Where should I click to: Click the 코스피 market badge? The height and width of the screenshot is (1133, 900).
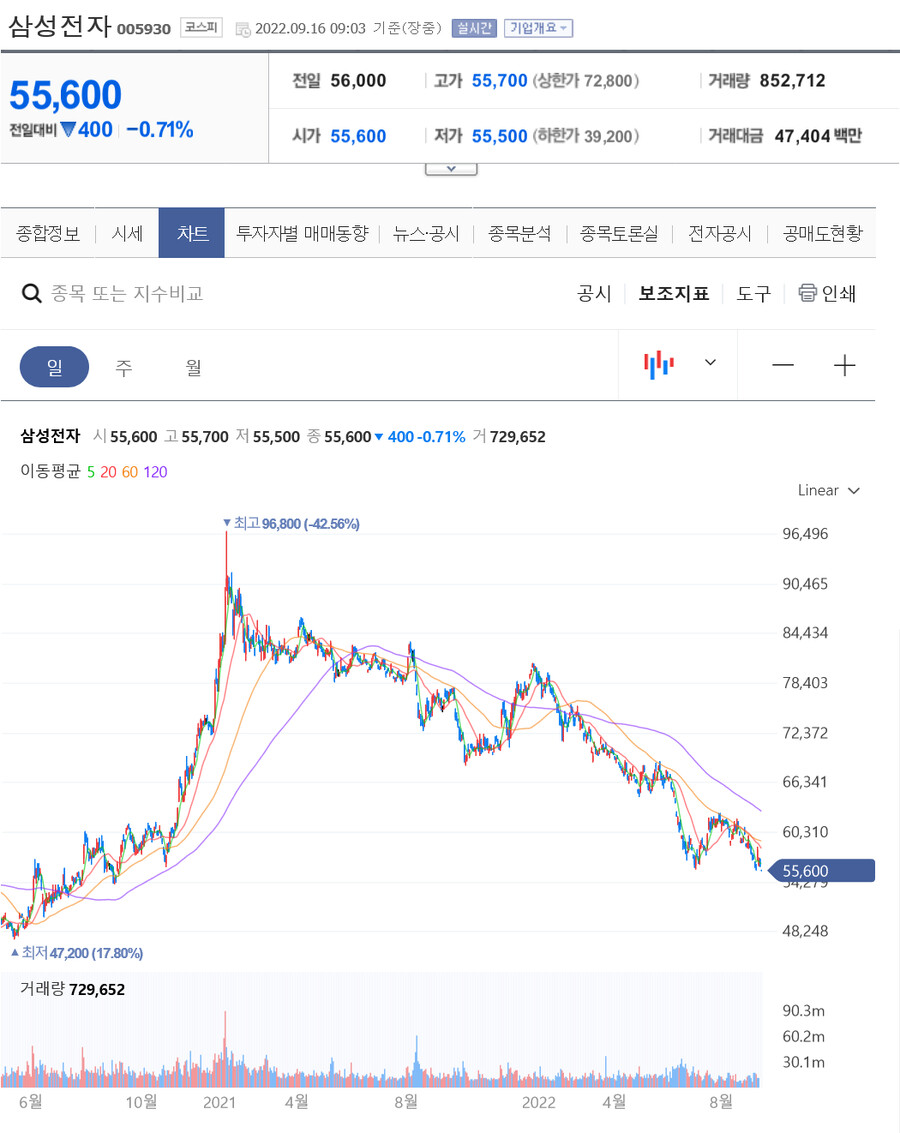click(201, 28)
